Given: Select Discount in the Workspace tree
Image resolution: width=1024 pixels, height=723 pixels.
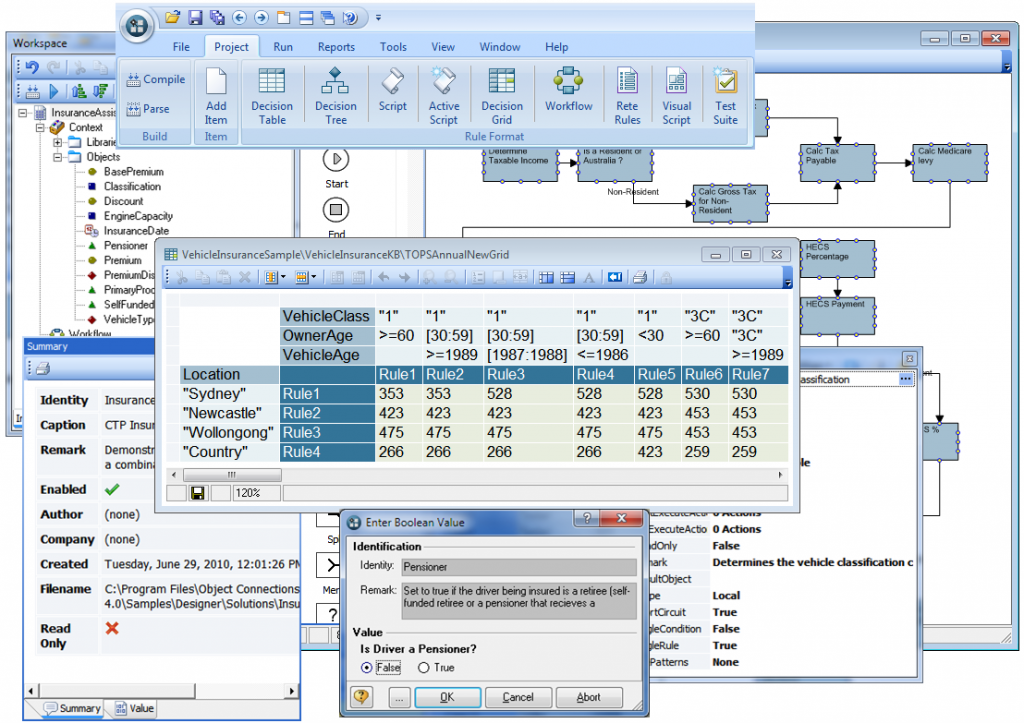Looking at the screenshot, I should tap(123, 201).
